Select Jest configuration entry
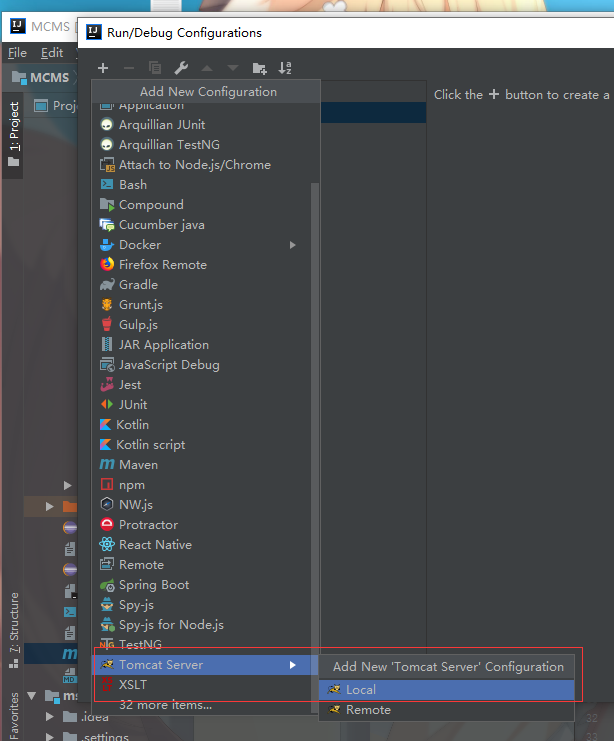This screenshot has width=614, height=741. (x=202, y=385)
